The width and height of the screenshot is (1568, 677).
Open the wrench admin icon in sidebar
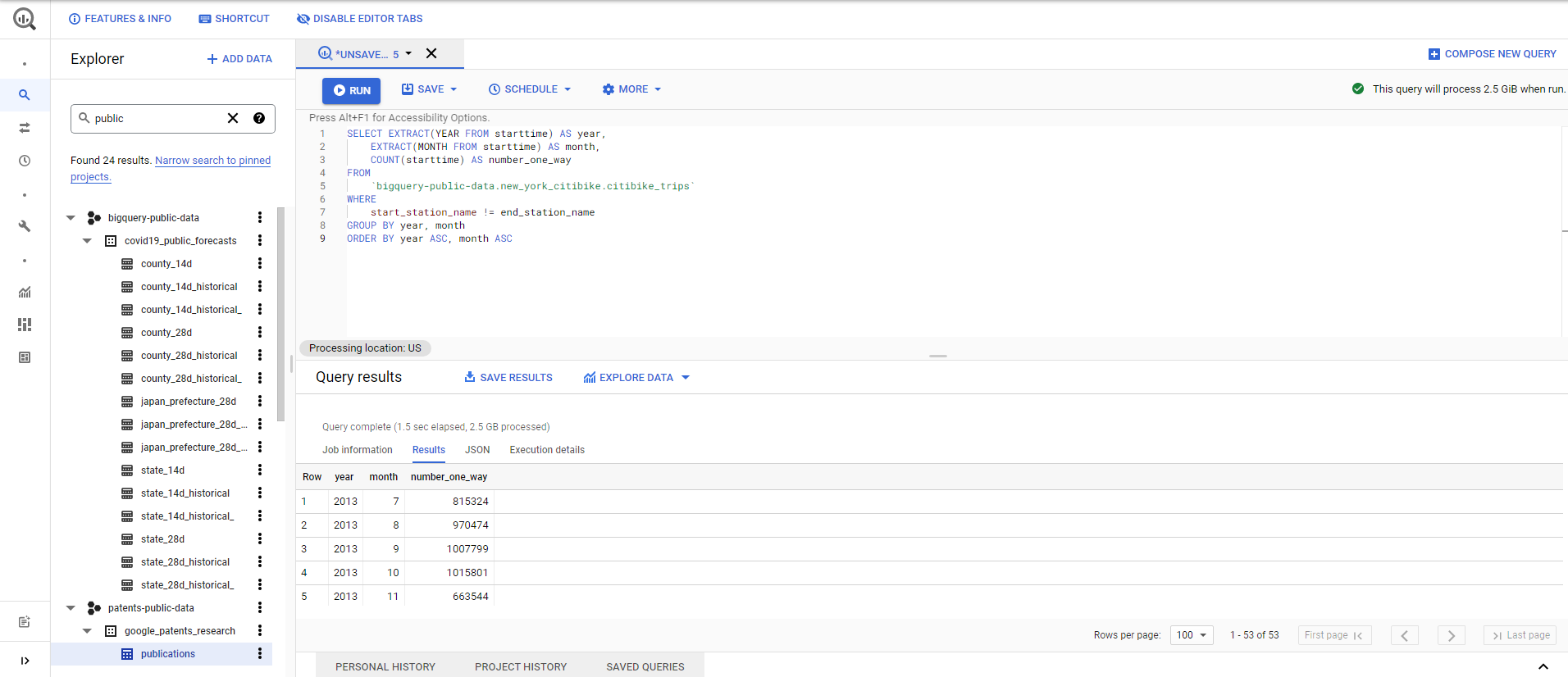tap(25, 226)
